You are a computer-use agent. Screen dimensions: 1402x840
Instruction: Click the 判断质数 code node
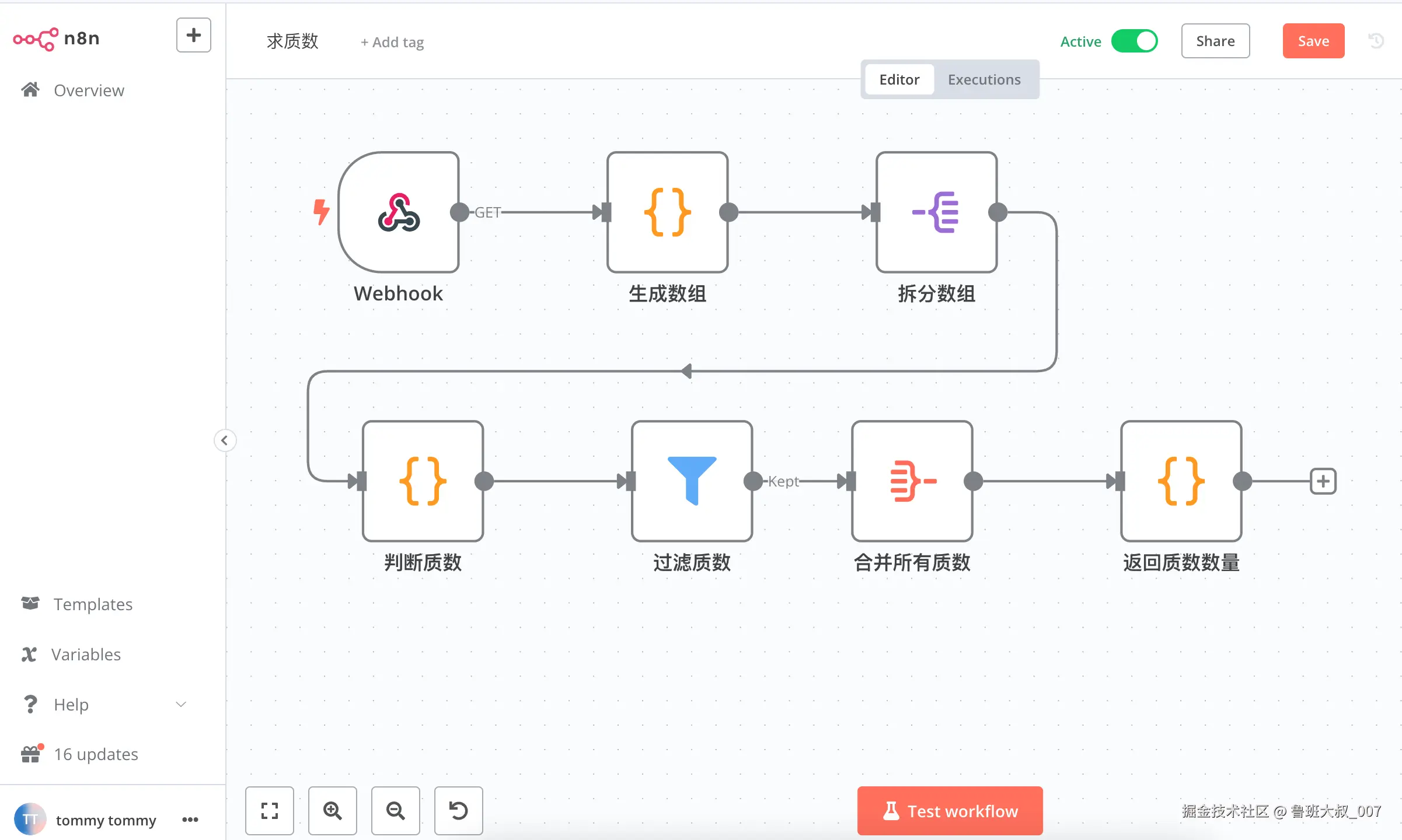[423, 481]
